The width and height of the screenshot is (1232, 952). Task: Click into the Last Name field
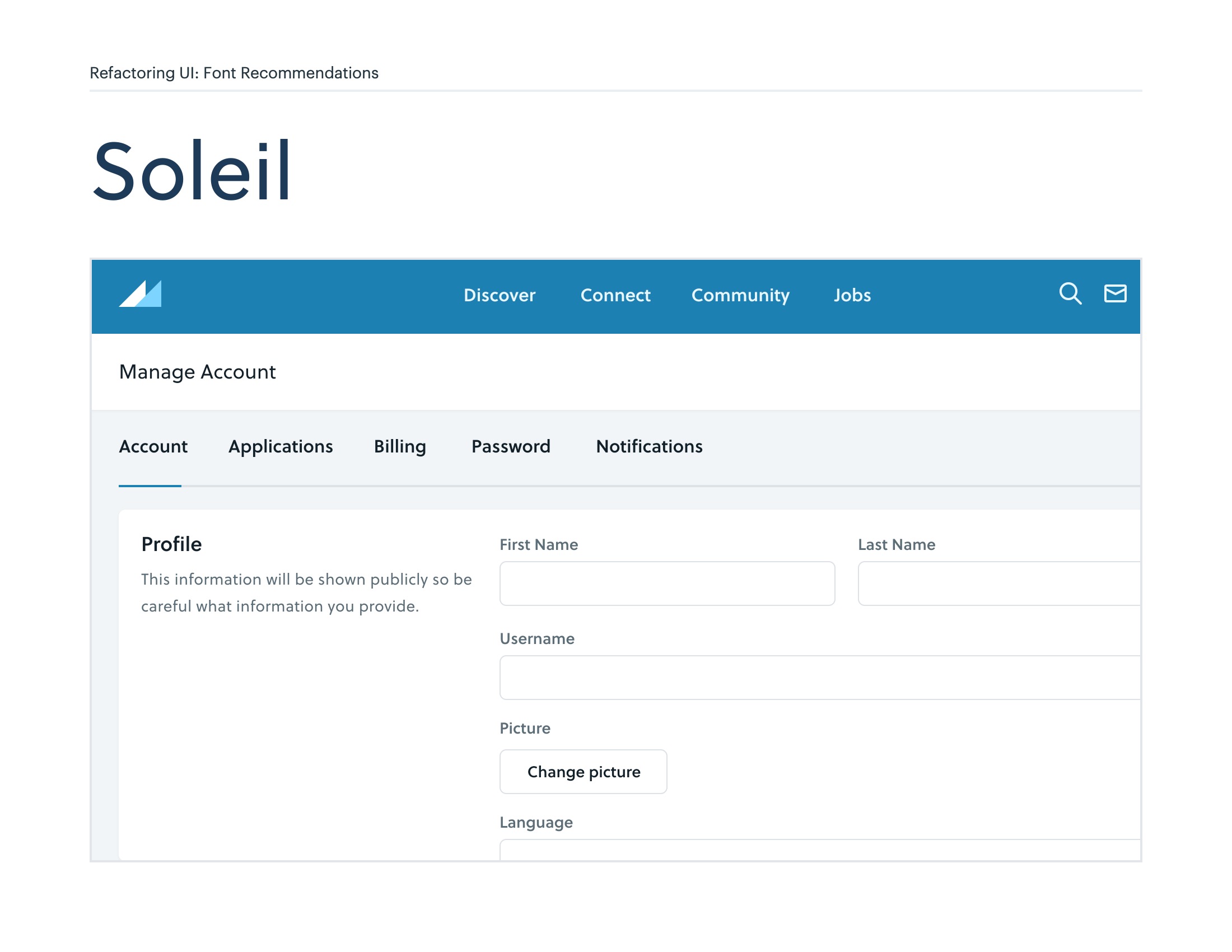[998, 584]
